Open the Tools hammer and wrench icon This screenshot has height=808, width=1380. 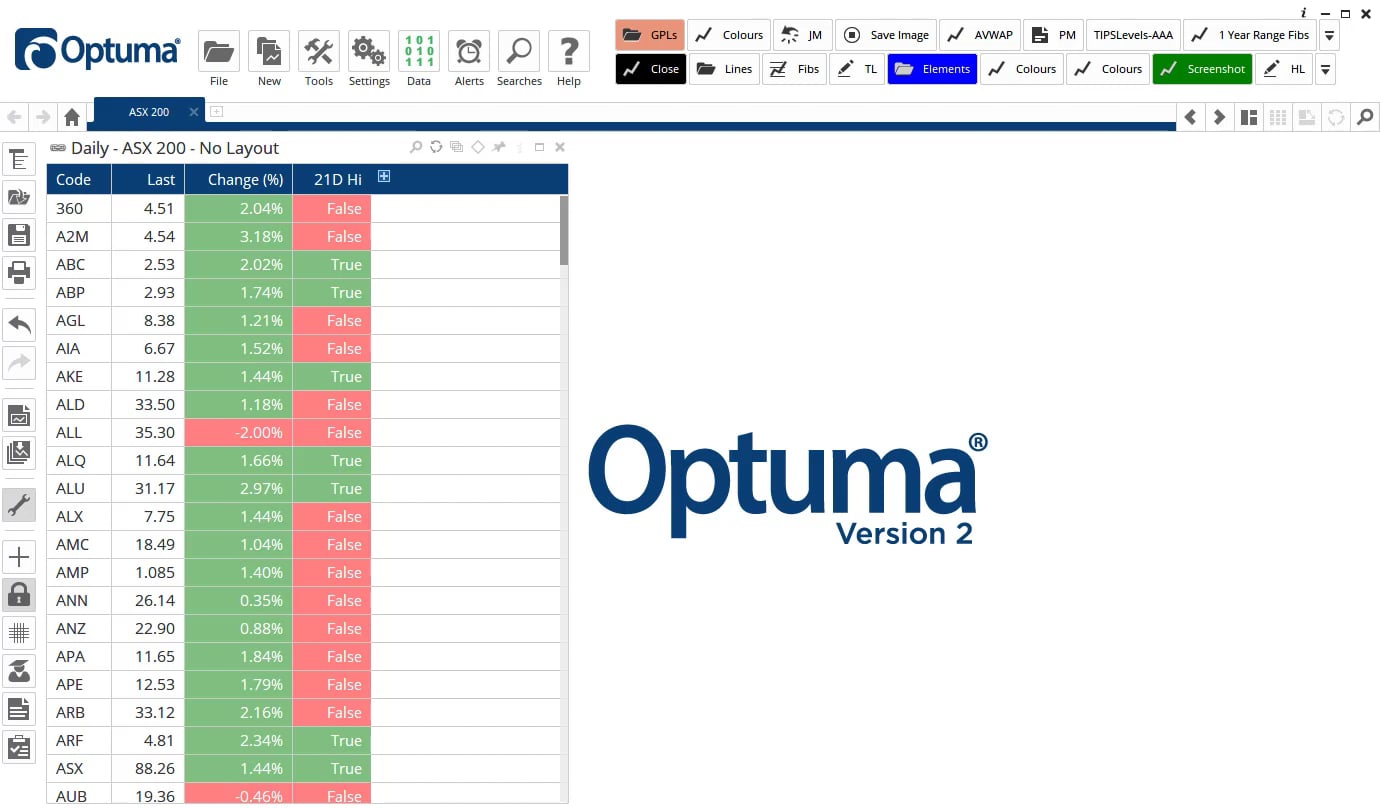tap(318, 51)
